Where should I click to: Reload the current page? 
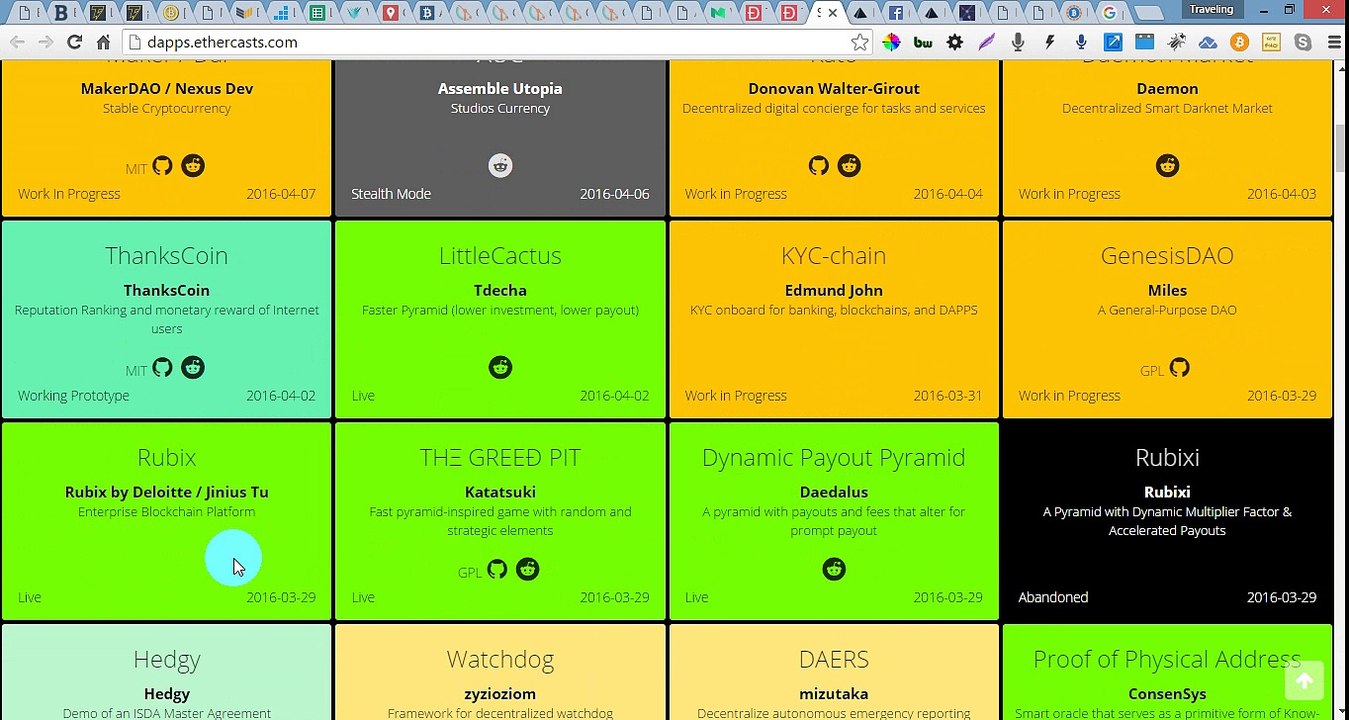point(74,42)
